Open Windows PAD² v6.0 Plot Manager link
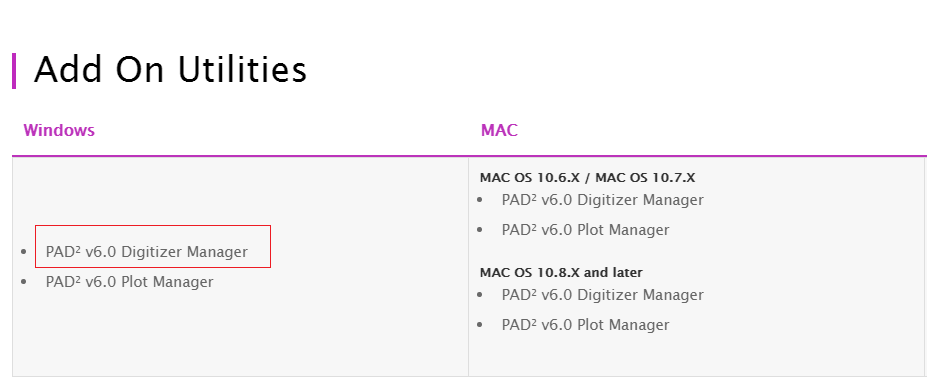This screenshot has width=927, height=389. click(x=129, y=282)
